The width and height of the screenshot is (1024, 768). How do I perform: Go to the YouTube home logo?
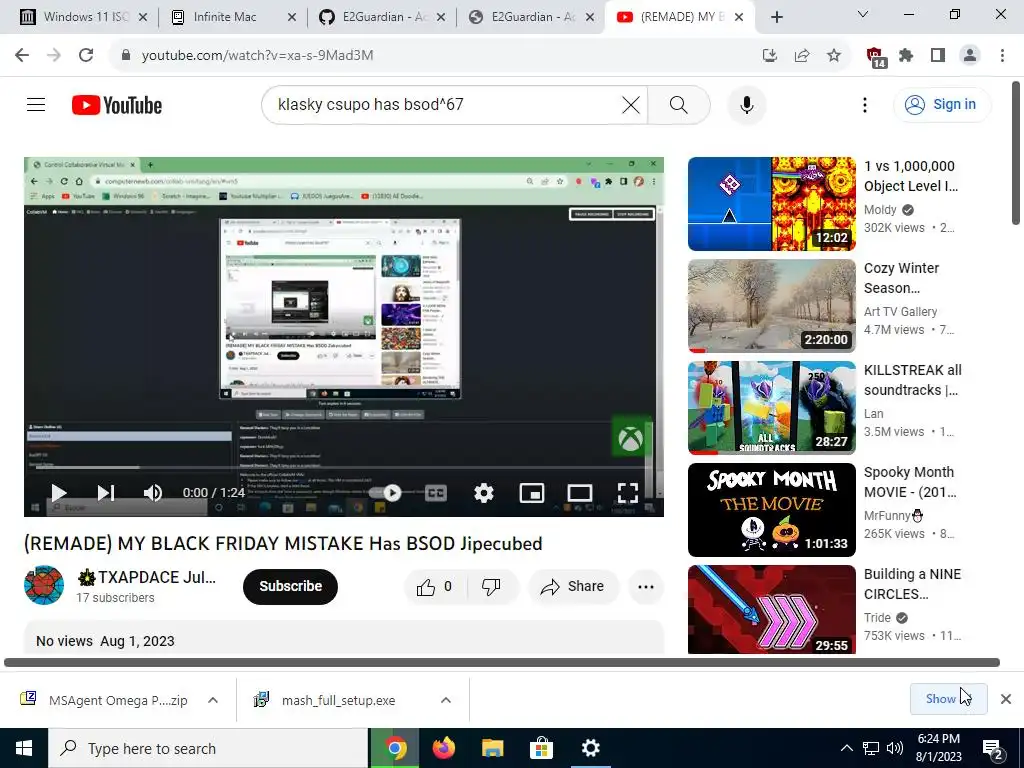(x=117, y=105)
